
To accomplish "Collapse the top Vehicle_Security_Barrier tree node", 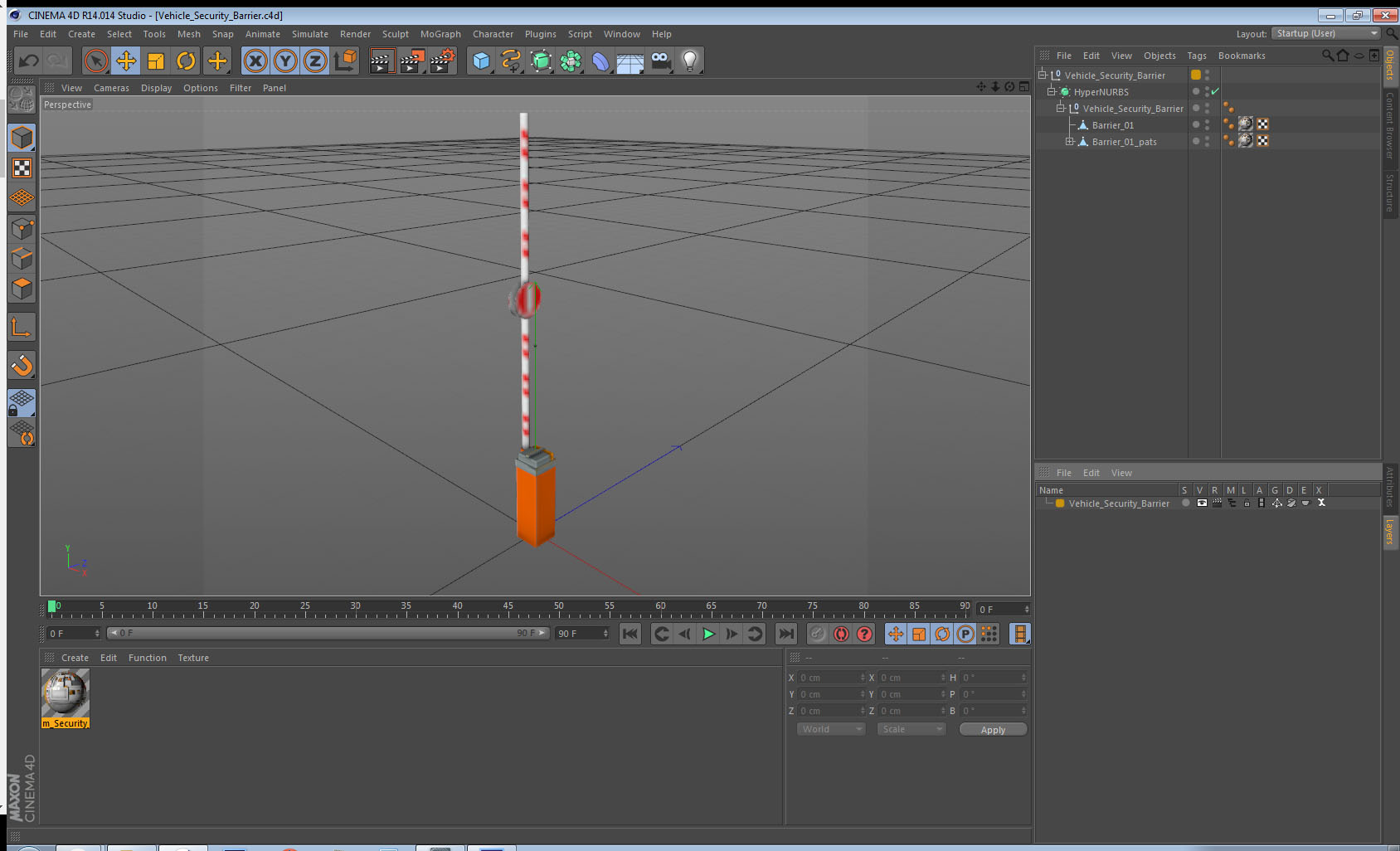I will pyautogui.click(x=1043, y=75).
